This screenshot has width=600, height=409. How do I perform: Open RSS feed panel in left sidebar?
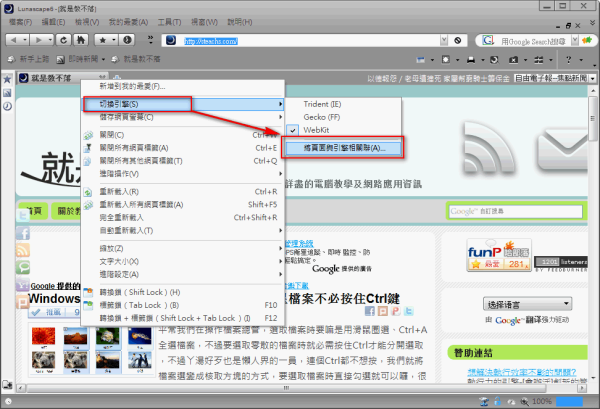[x=7, y=93]
